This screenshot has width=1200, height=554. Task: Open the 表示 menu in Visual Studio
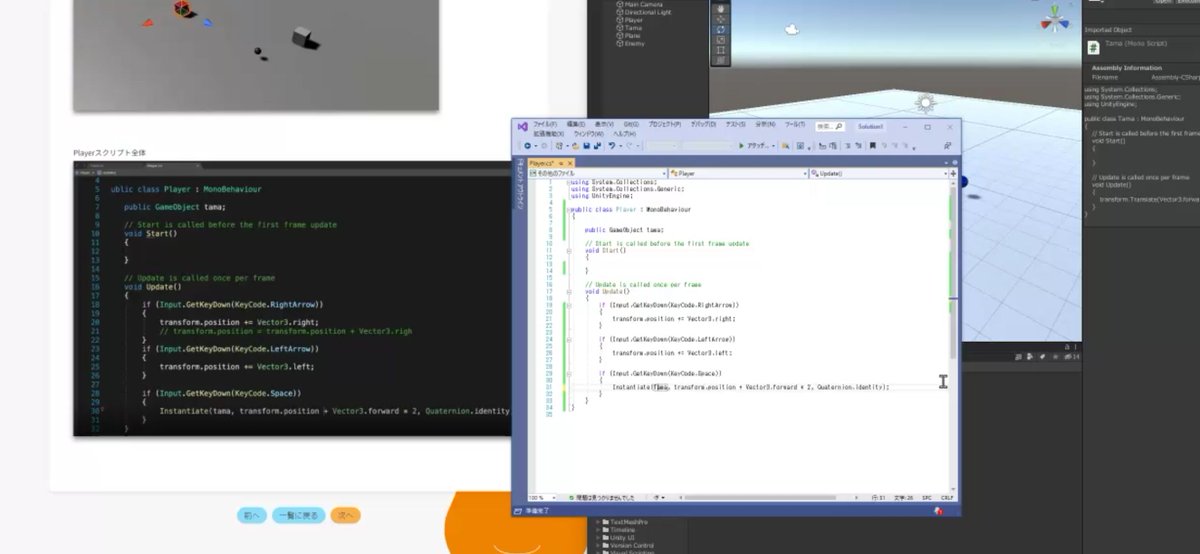604,124
